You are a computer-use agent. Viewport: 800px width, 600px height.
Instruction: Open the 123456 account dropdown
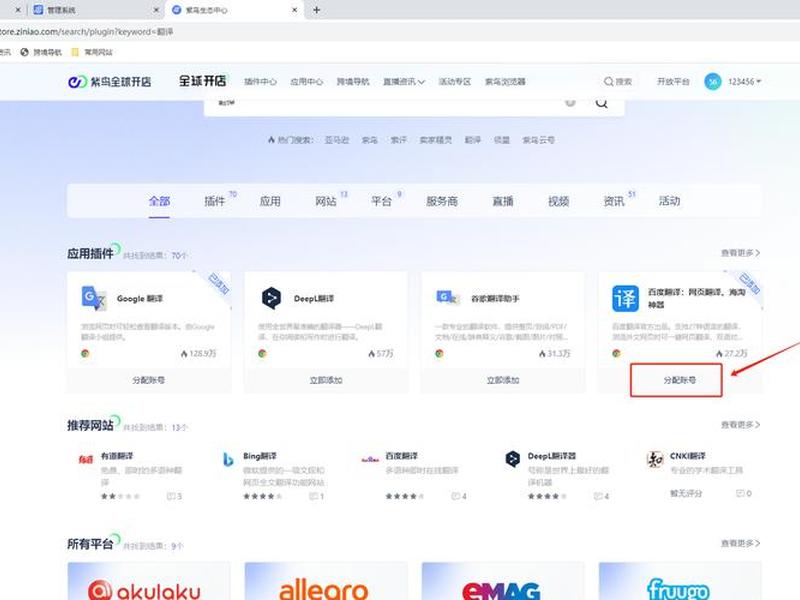[x=744, y=82]
